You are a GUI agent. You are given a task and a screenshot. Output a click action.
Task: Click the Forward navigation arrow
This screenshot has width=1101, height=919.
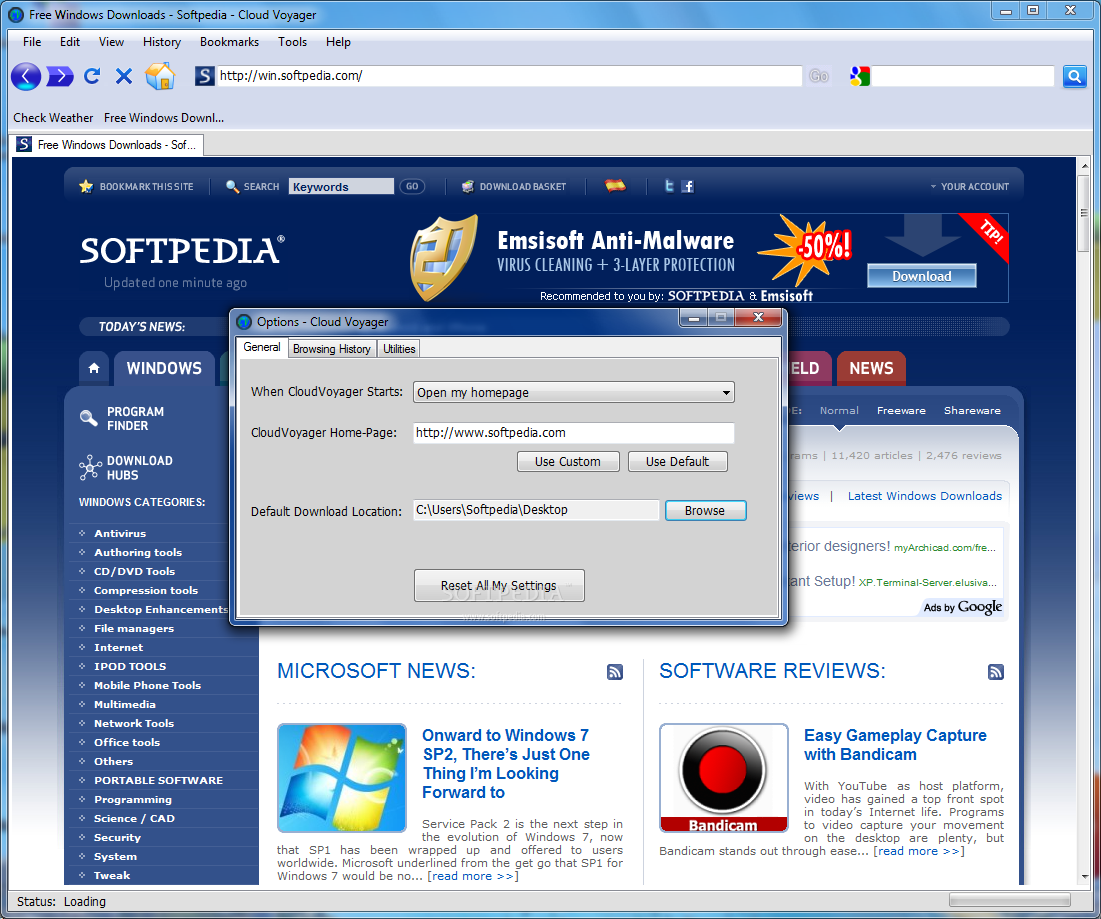[60, 76]
